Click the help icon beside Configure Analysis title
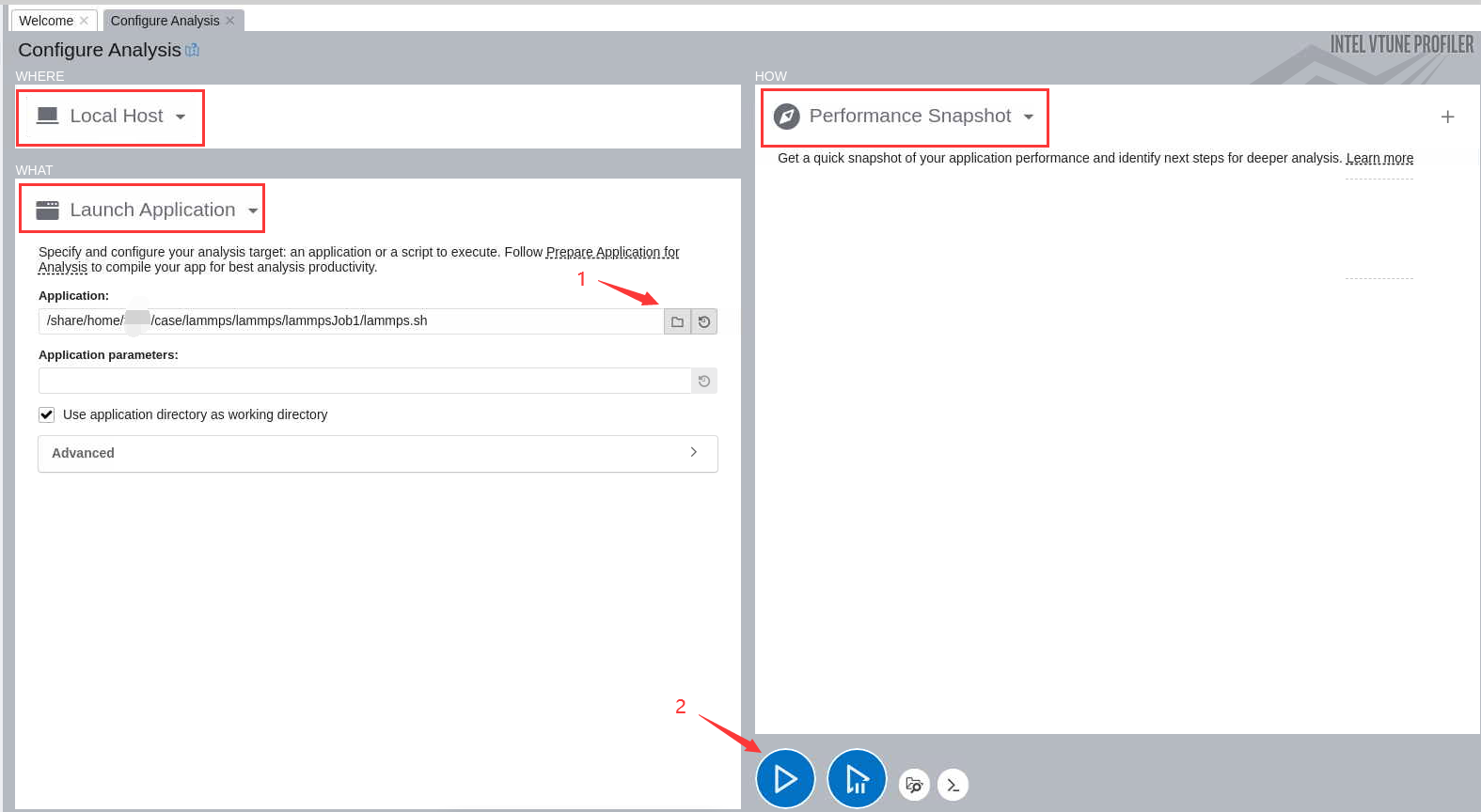 (192, 50)
